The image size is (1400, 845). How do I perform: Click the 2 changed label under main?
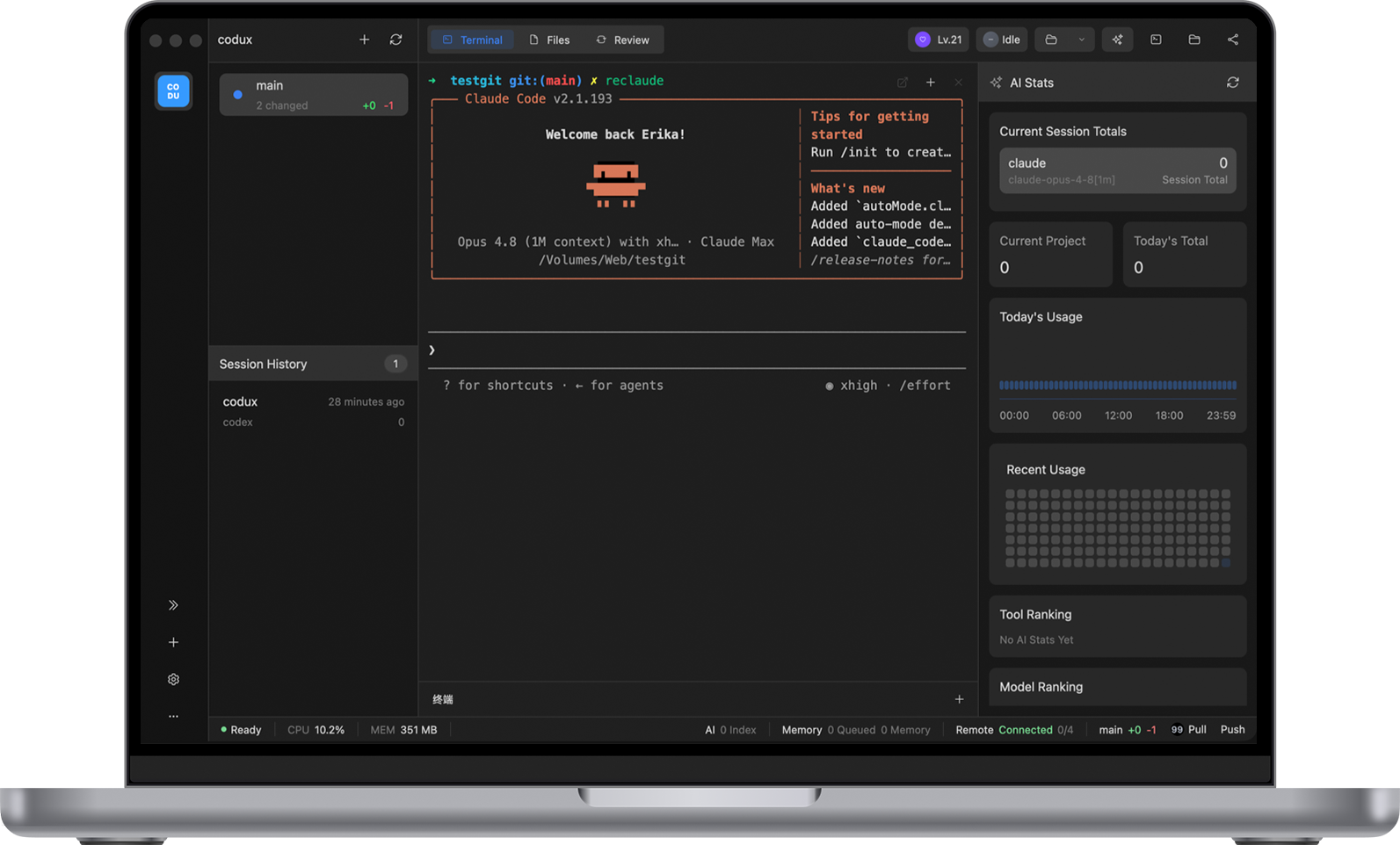pyautogui.click(x=282, y=105)
